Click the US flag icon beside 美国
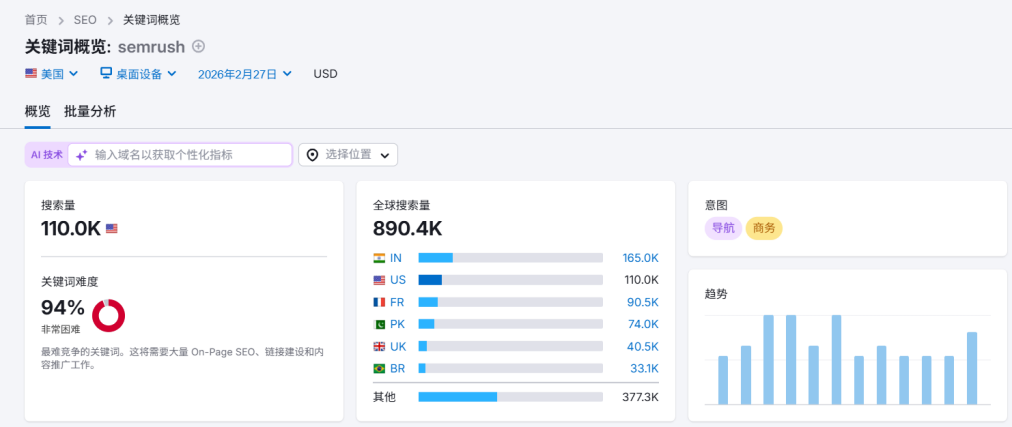1012x427 pixels. 30,74
